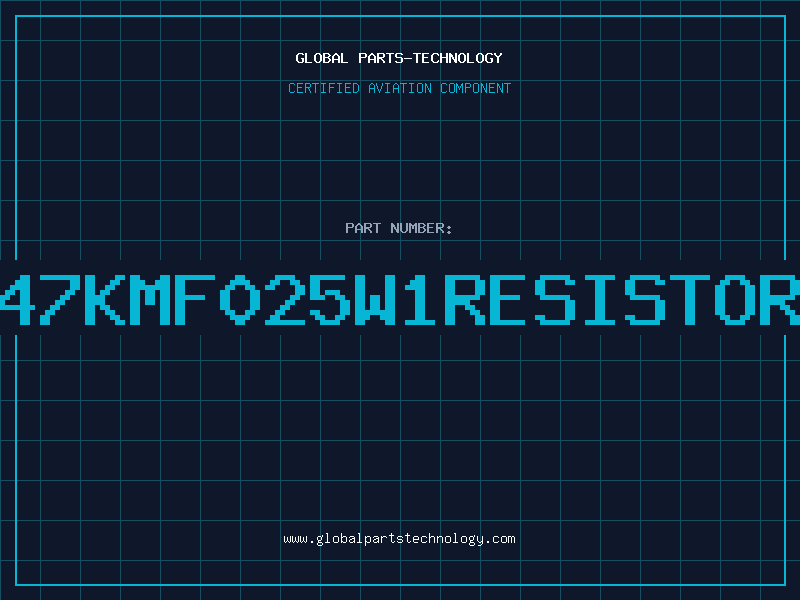Select the 47KMF025W1RESISTOR part number text
This screenshot has height=600, width=800.
[x=400, y=300]
